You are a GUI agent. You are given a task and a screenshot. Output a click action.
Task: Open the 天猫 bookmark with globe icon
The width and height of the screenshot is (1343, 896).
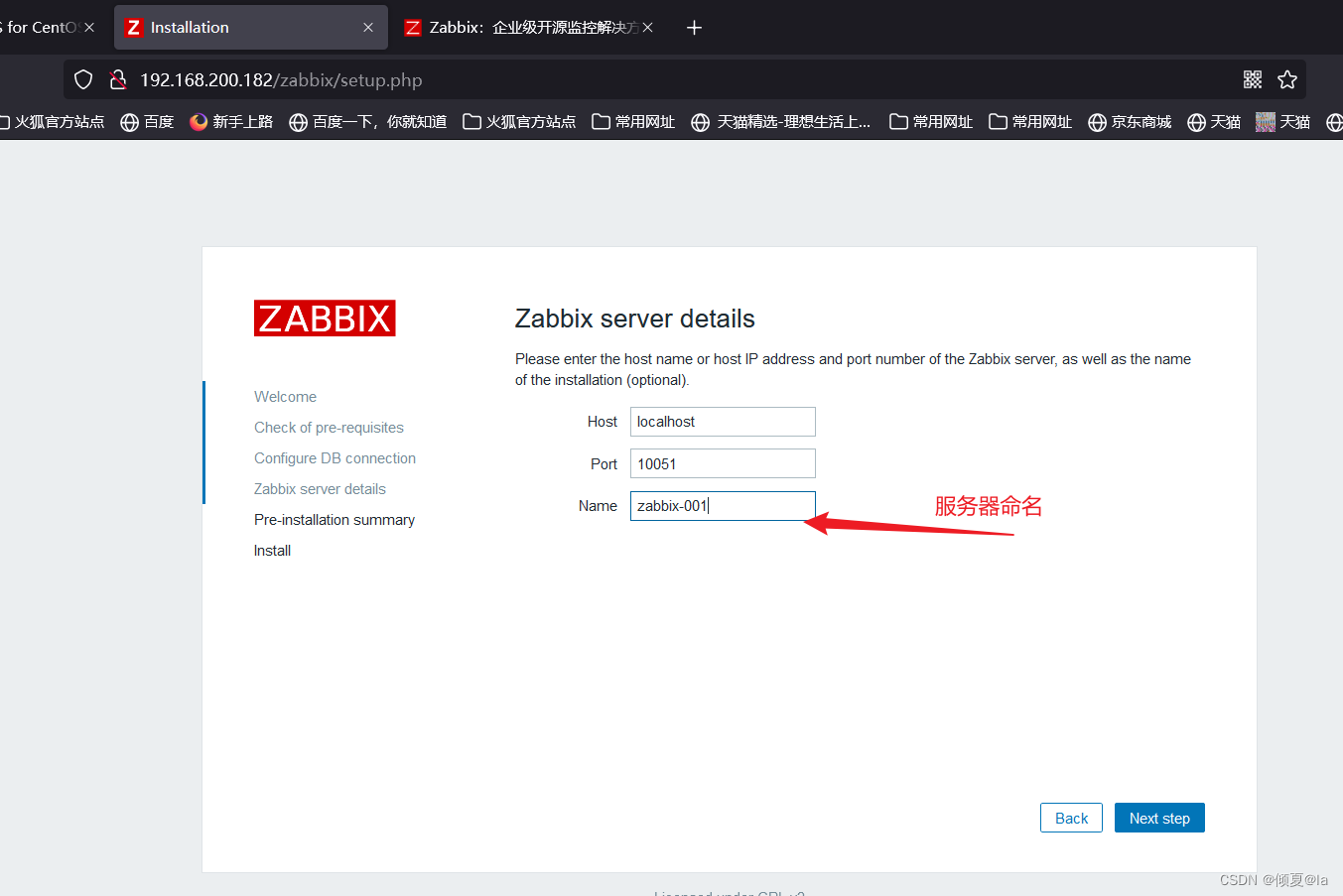pos(1214,122)
